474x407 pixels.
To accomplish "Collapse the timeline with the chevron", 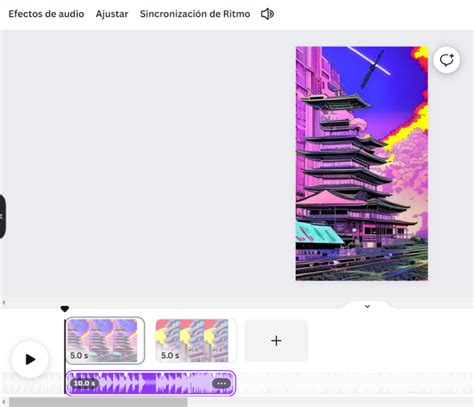I will [367, 306].
